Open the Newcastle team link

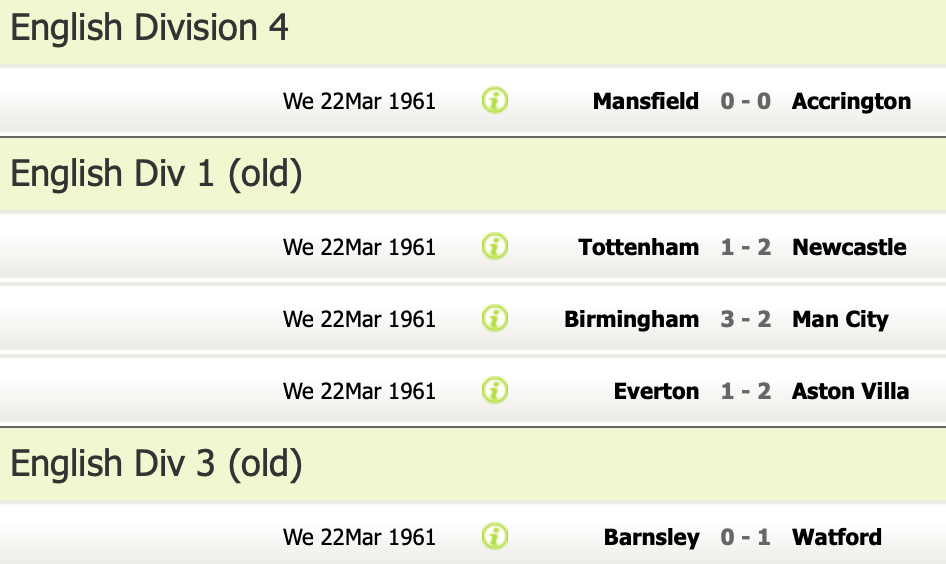[x=849, y=247]
